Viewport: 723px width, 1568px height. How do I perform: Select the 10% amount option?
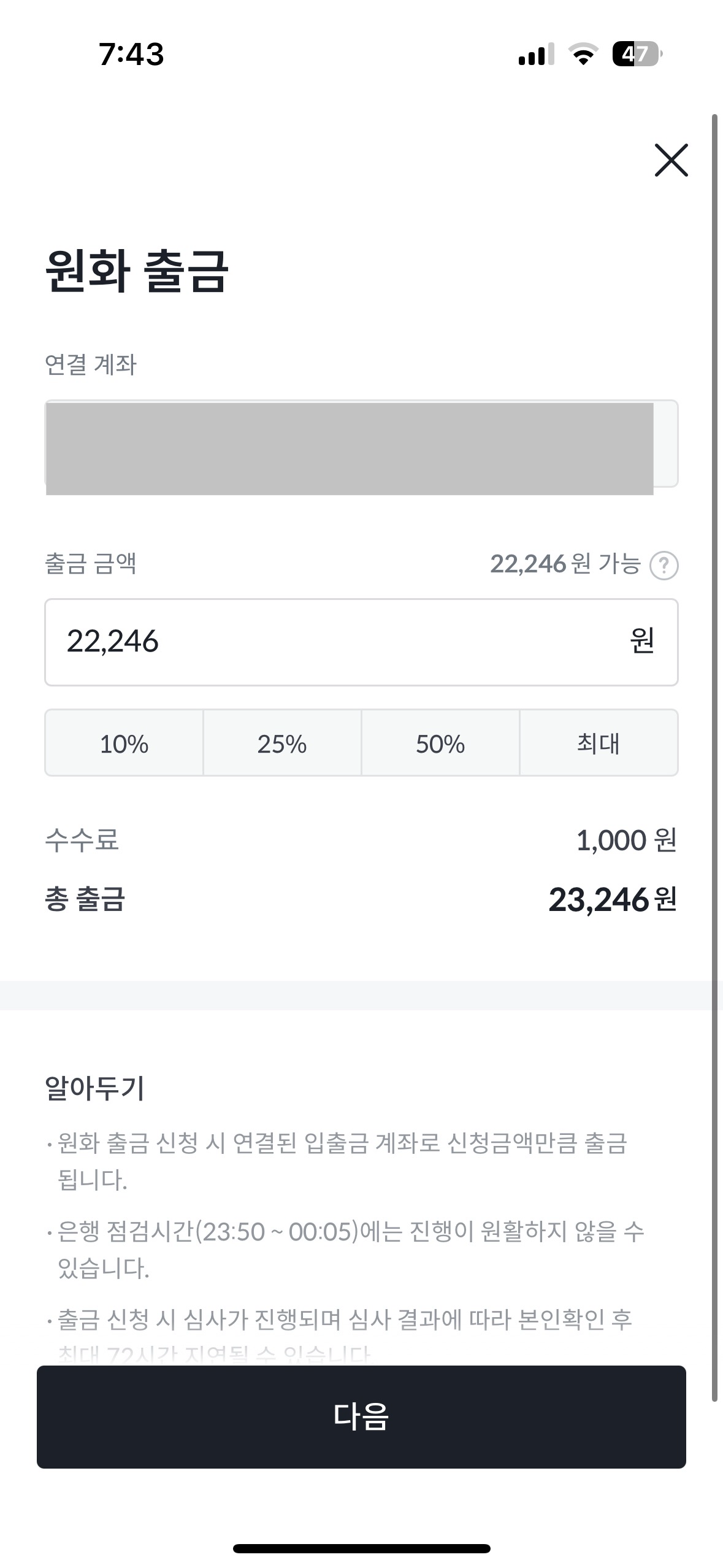pyautogui.click(x=124, y=744)
